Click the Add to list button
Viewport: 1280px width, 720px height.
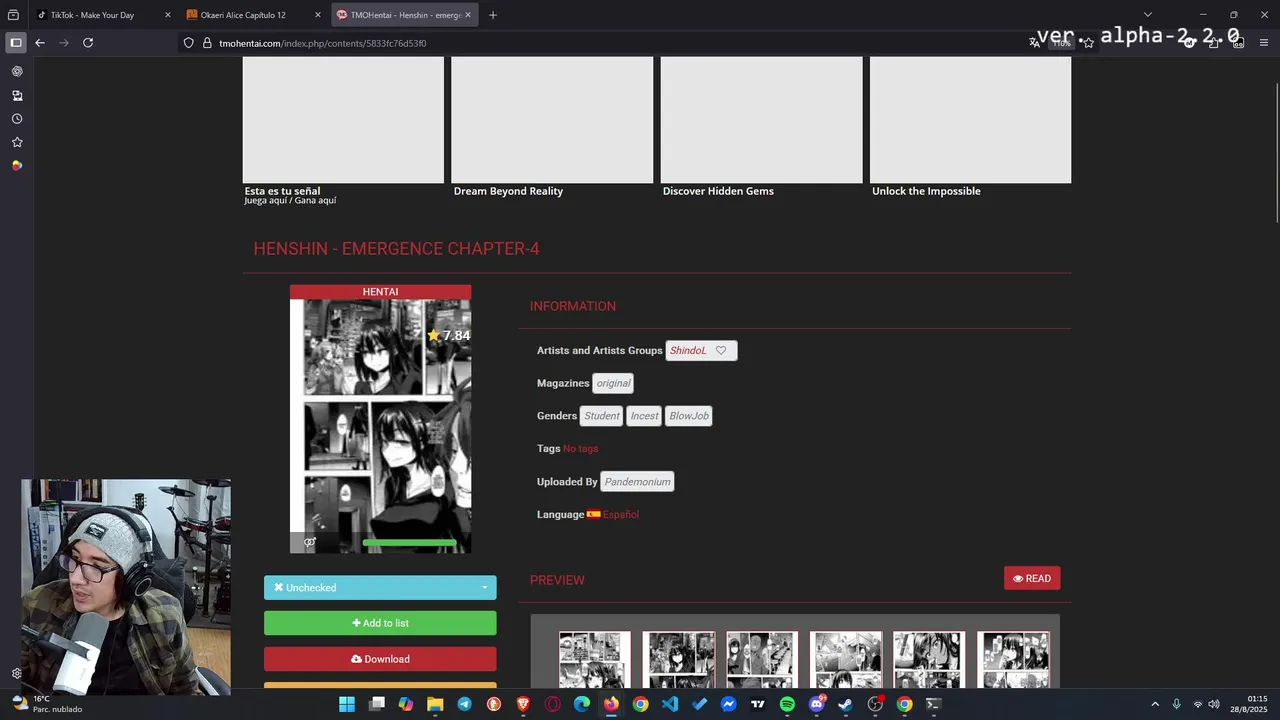[x=380, y=623]
